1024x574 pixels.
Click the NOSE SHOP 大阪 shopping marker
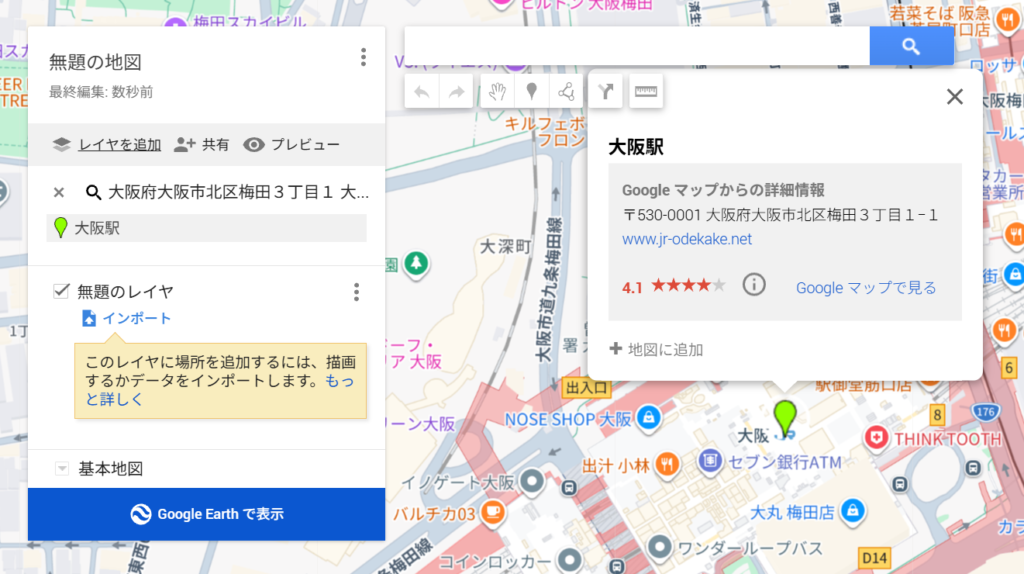click(x=648, y=417)
